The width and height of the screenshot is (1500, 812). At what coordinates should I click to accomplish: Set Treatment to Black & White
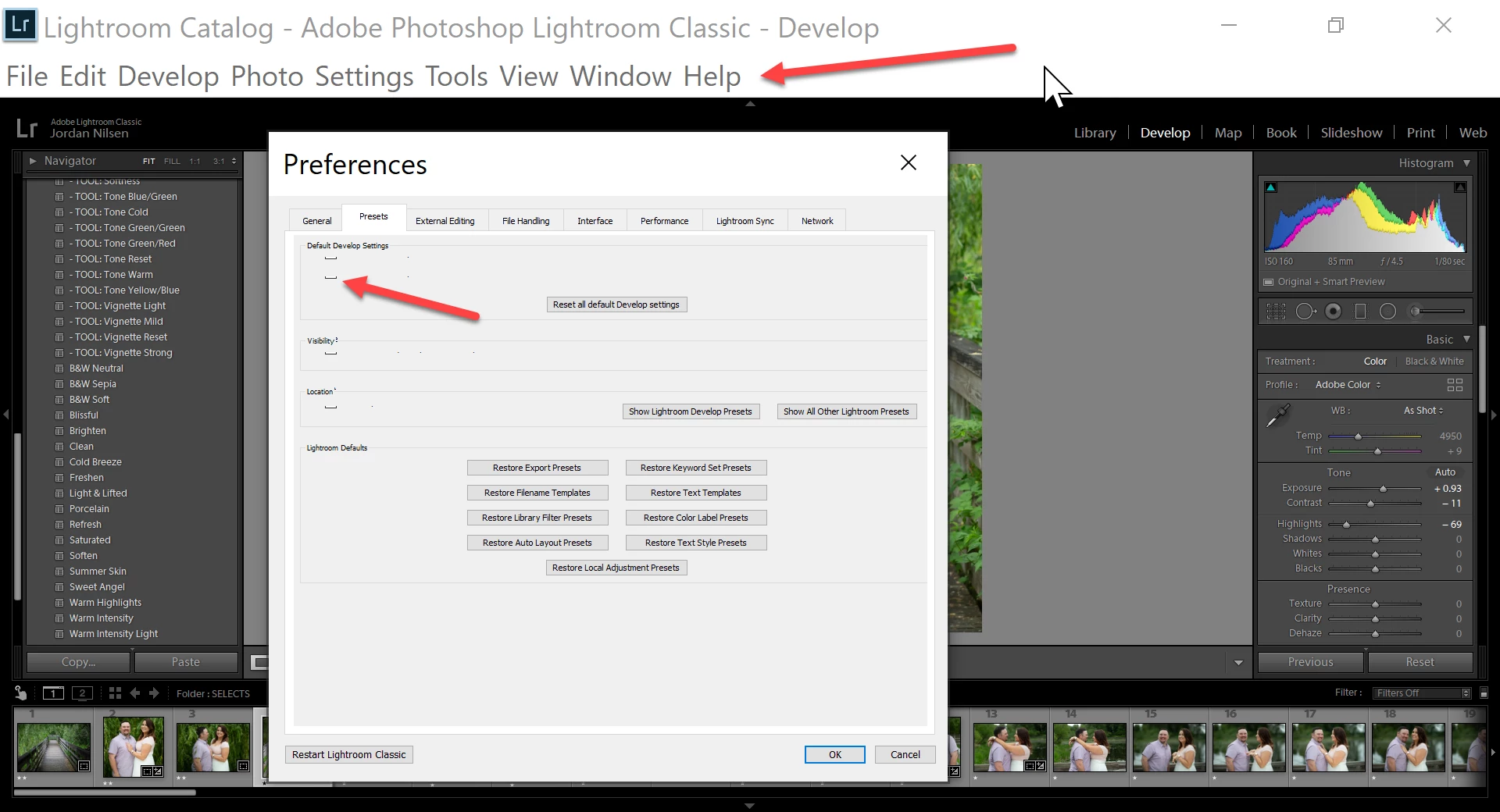1434,361
